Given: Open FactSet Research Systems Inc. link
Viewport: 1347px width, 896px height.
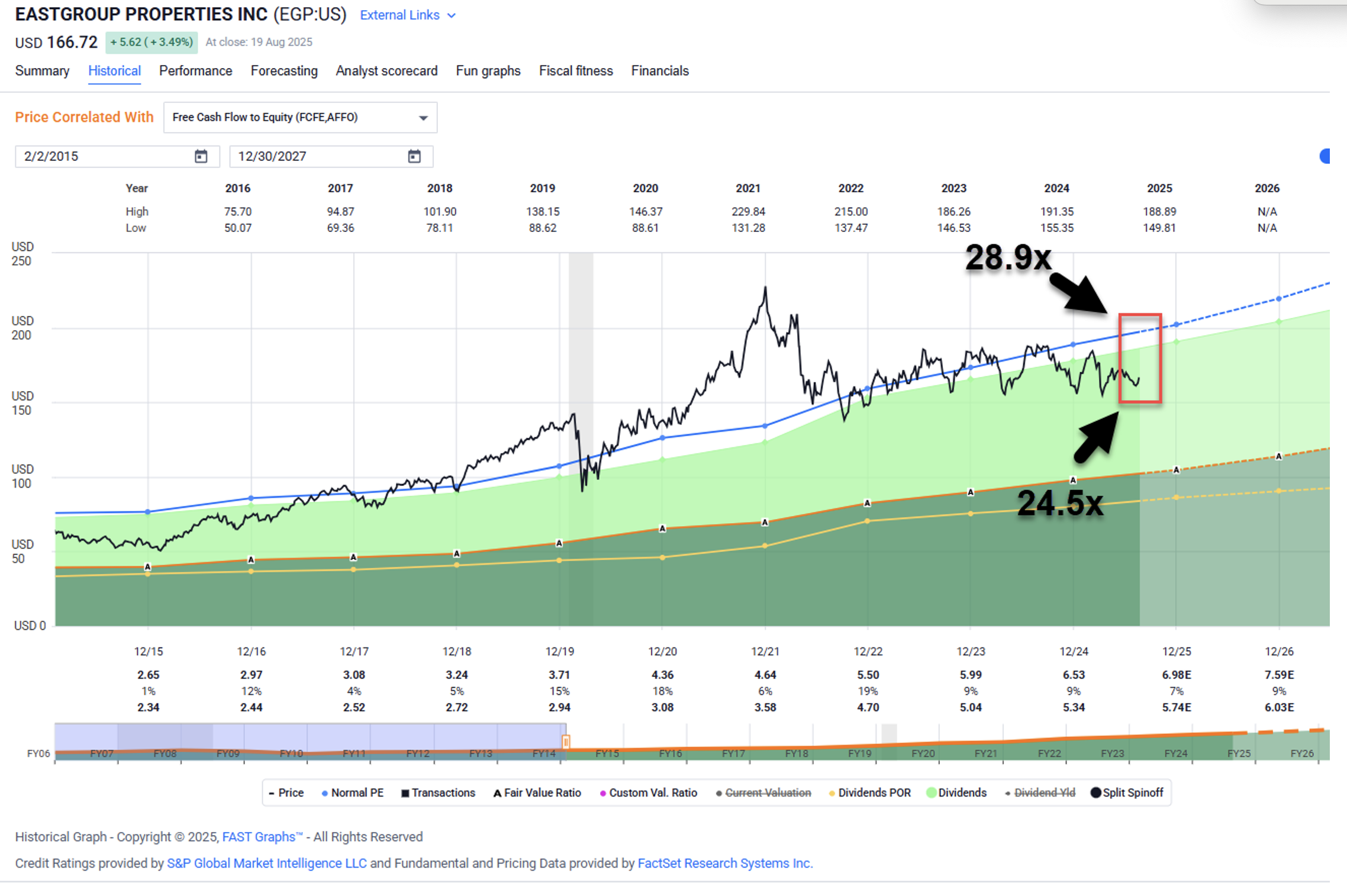Looking at the screenshot, I should [x=725, y=863].
